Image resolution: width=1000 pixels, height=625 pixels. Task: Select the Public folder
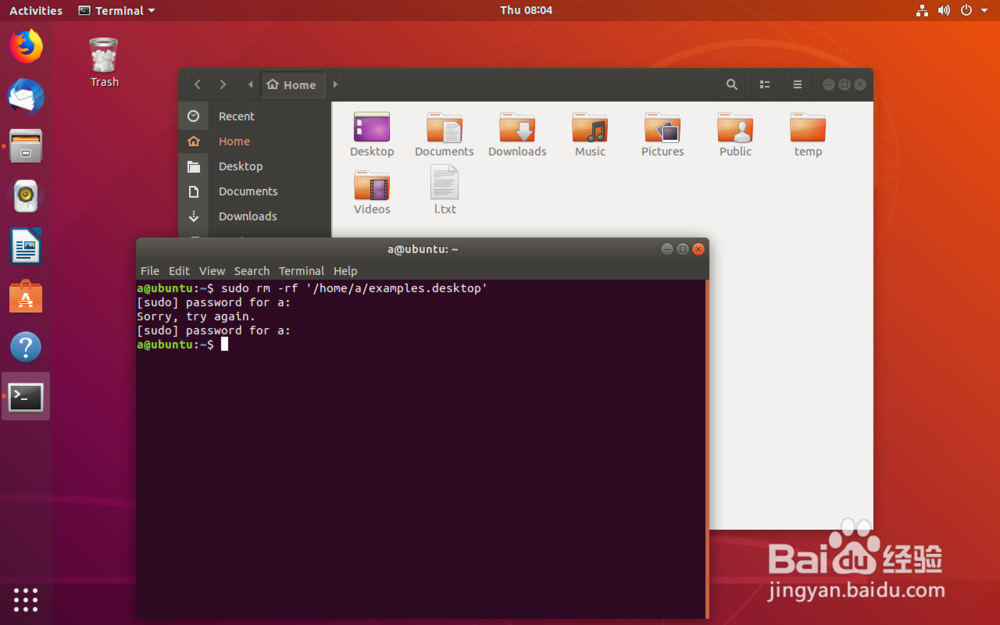point(735,134)
